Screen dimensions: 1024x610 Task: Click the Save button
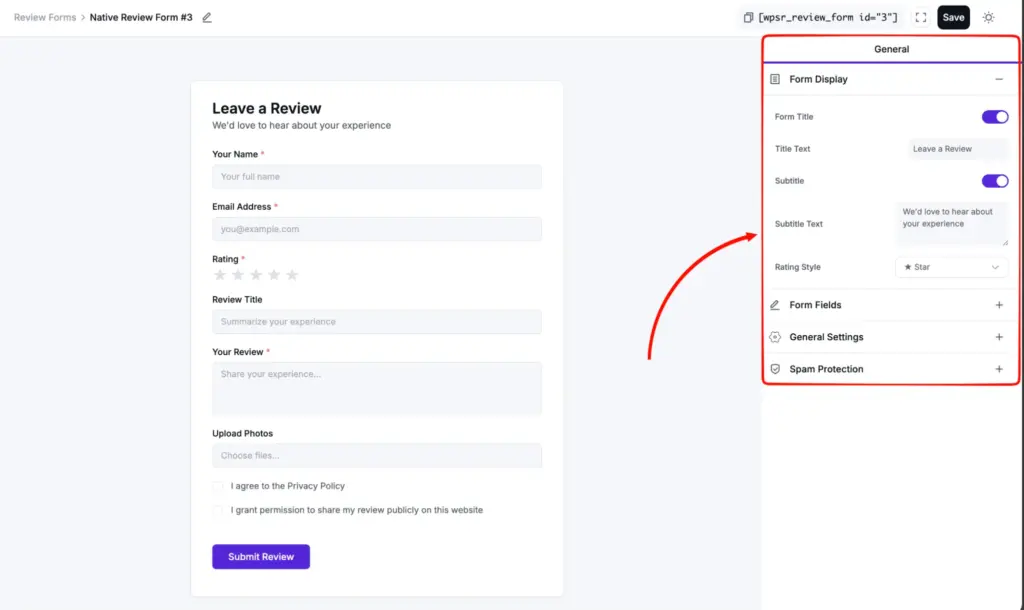click(952, 17)
